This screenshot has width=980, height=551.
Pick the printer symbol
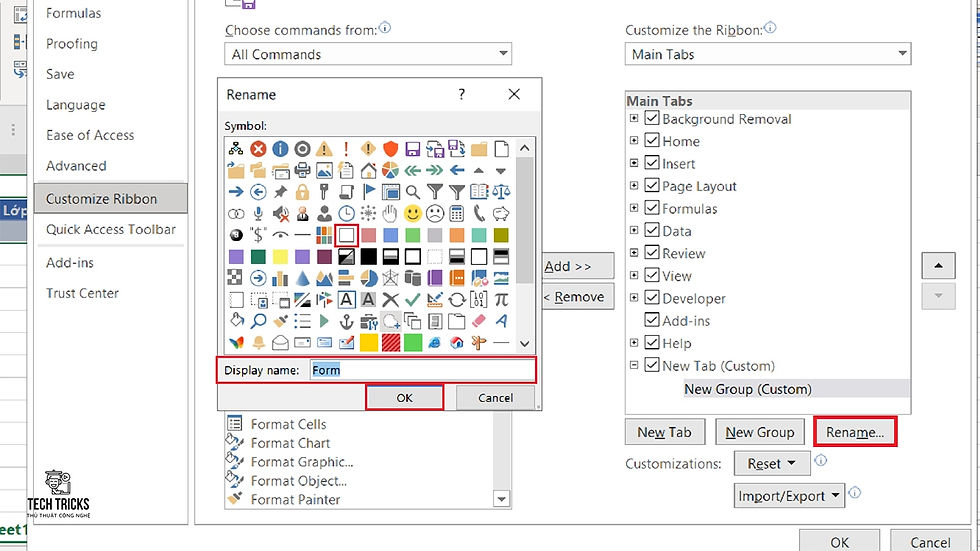[x=302, y=170]
